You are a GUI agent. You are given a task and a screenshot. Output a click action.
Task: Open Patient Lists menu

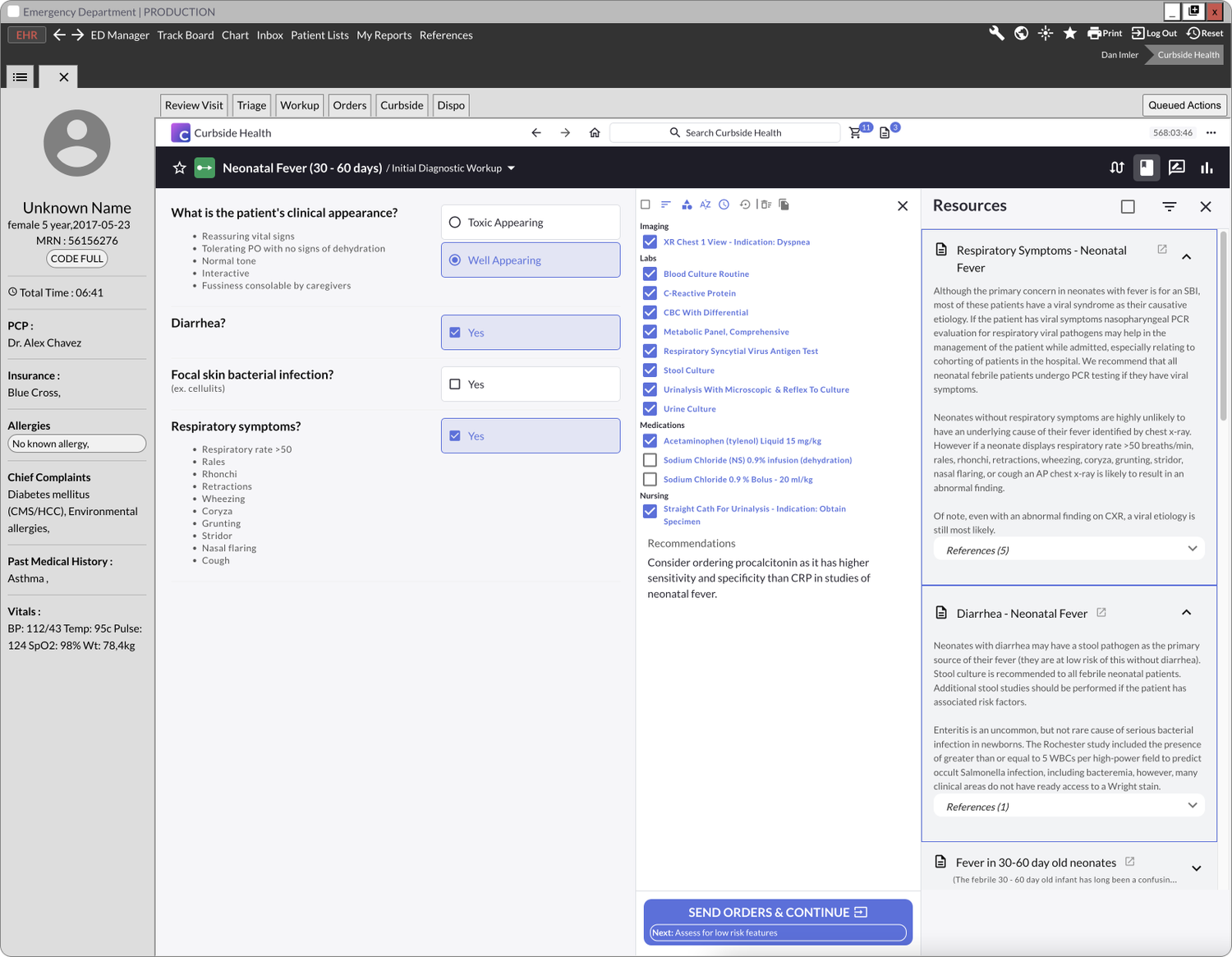319,35
